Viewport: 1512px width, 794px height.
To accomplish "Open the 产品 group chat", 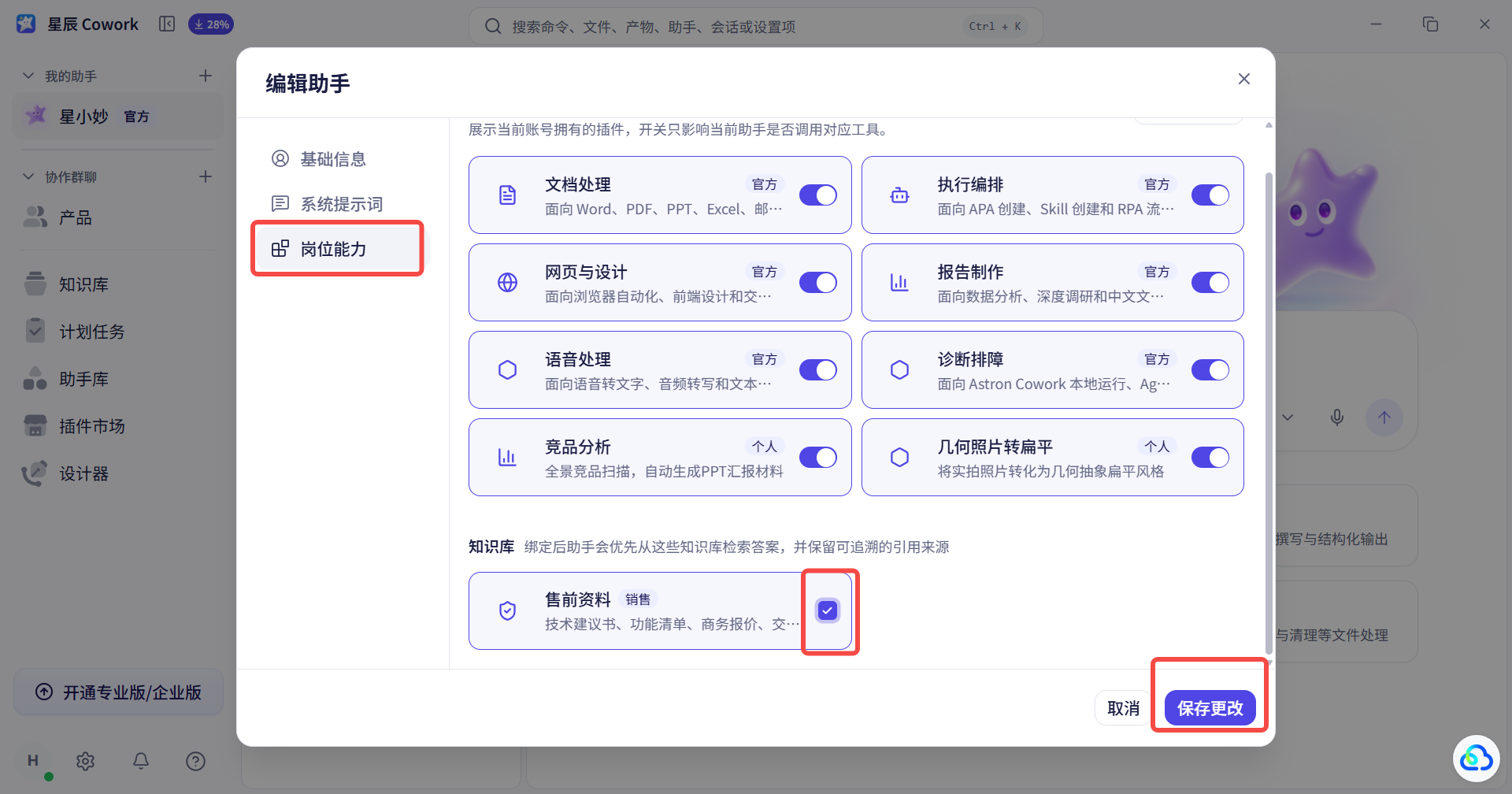I will point(119,217).
